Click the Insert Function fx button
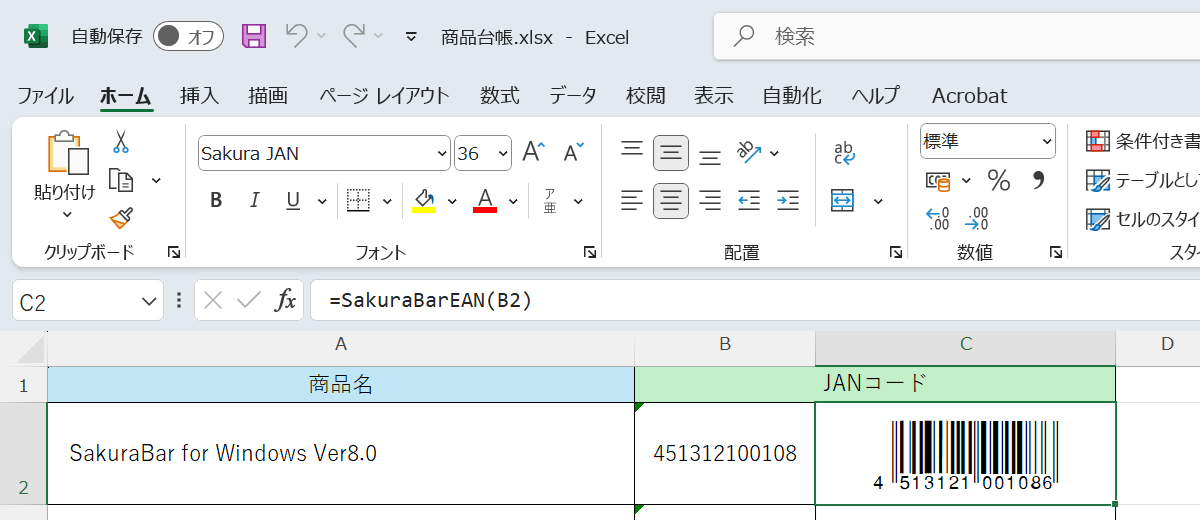The height and width of the screenshot is (520, 1200). coord(286,300)
